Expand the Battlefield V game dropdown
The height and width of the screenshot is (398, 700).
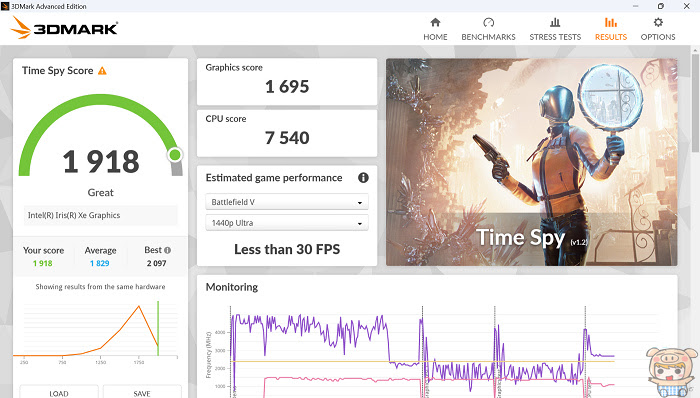pyautogui.click(x=287, y=202)
